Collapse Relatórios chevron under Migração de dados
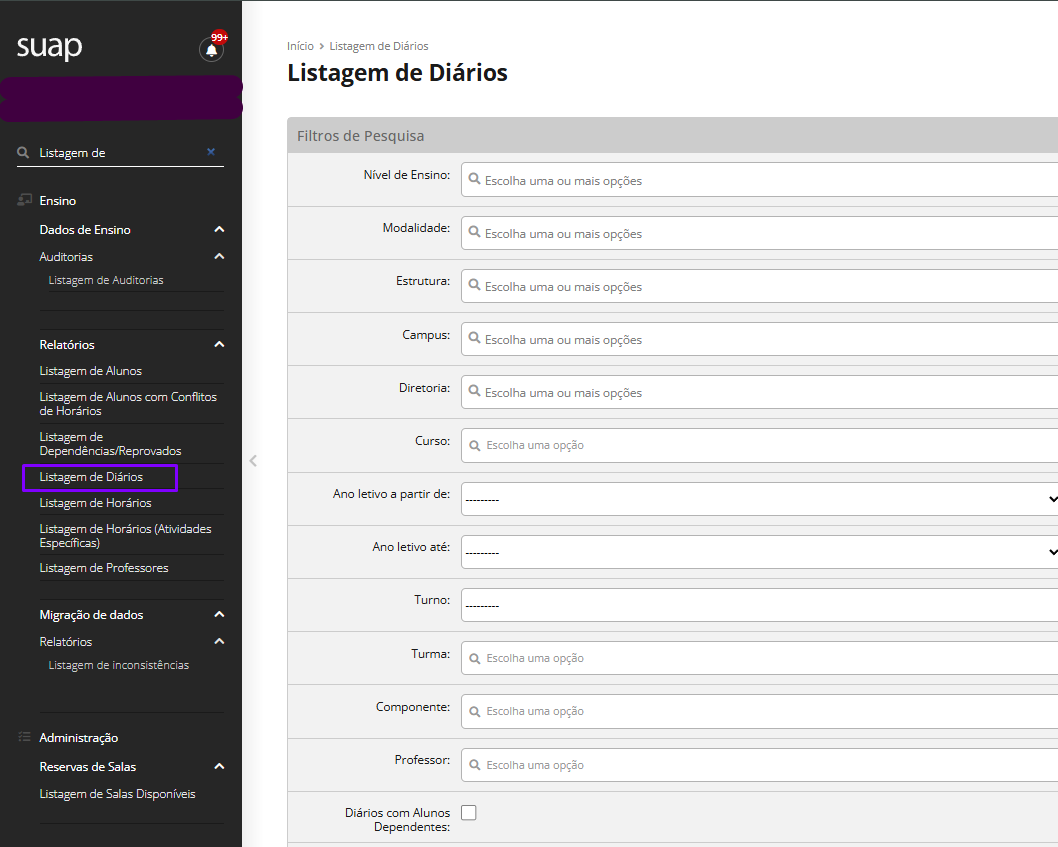 click(x=219, y=641)
